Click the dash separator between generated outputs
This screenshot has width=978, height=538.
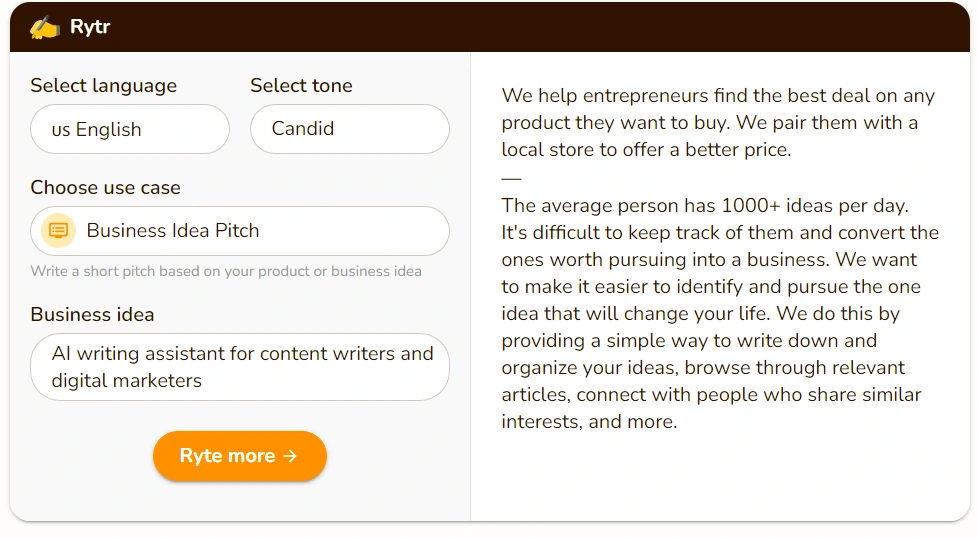tap(511, 179)
